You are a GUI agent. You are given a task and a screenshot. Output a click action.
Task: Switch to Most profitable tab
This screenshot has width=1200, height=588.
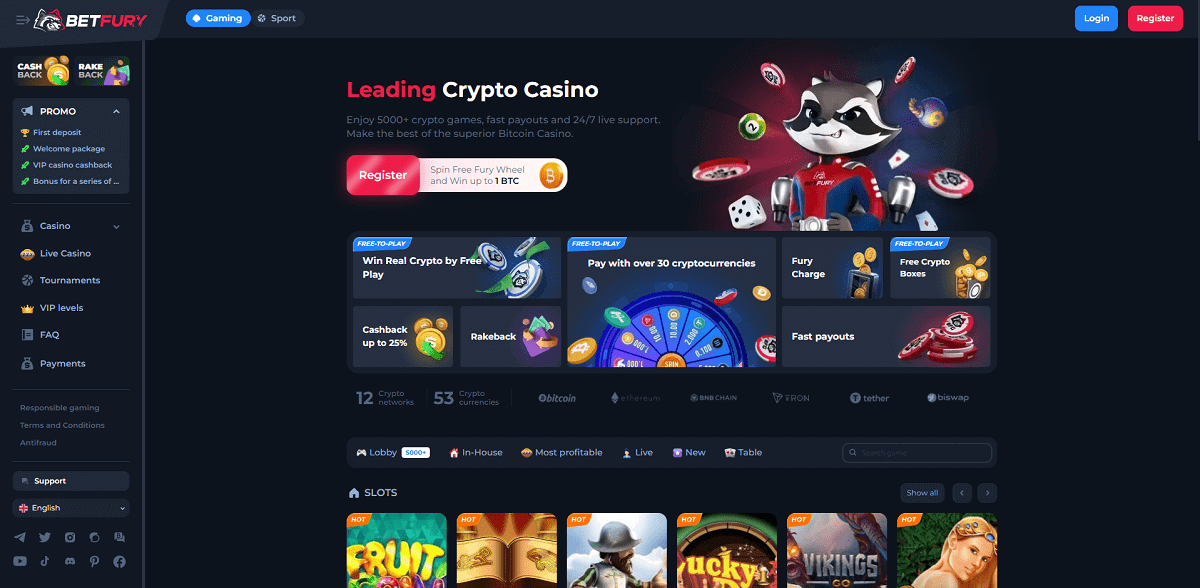561,453
